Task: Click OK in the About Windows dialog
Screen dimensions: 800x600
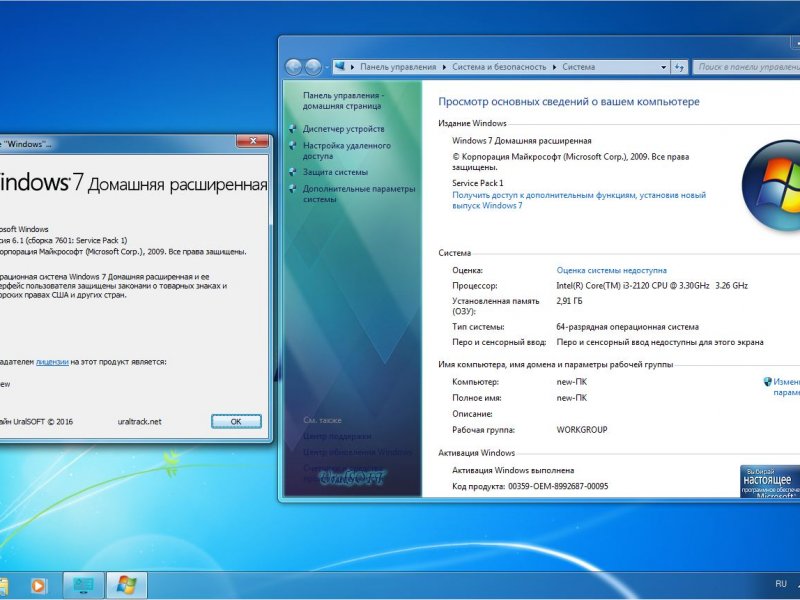Action: pyautogui.click(x=236, y=421)
